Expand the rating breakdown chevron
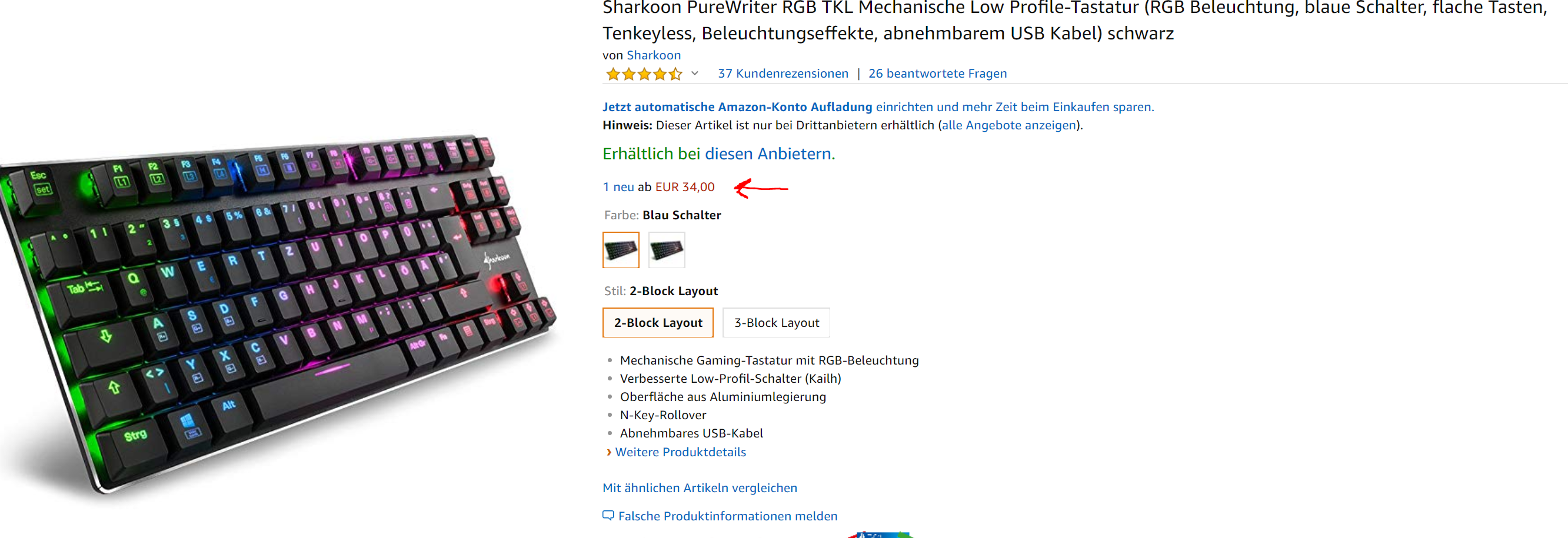Image resolution: width=1568 pixels, height=538 pixels. [x=694, y=73]
